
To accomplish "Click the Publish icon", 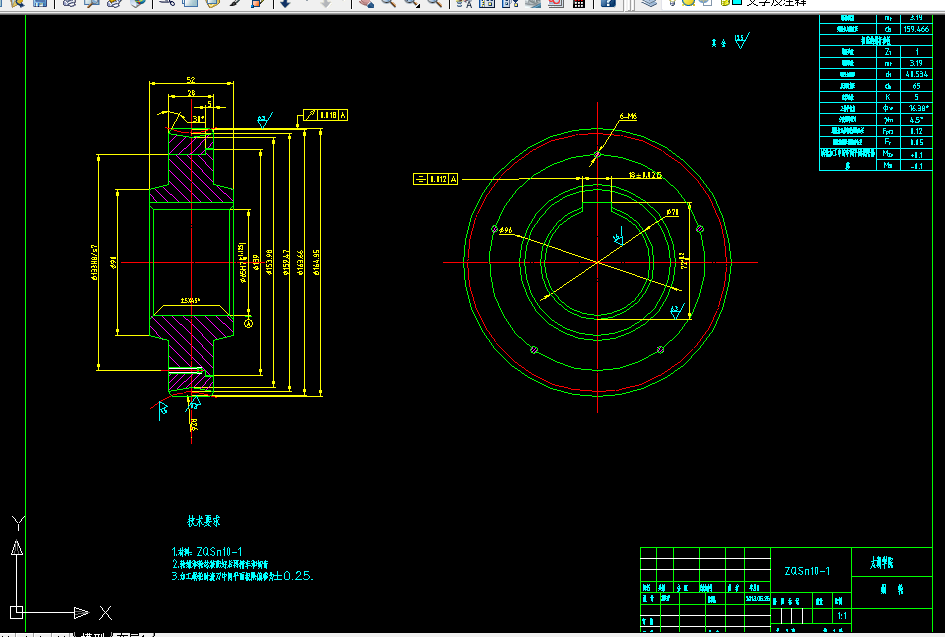I will click(x=114, y=3).
